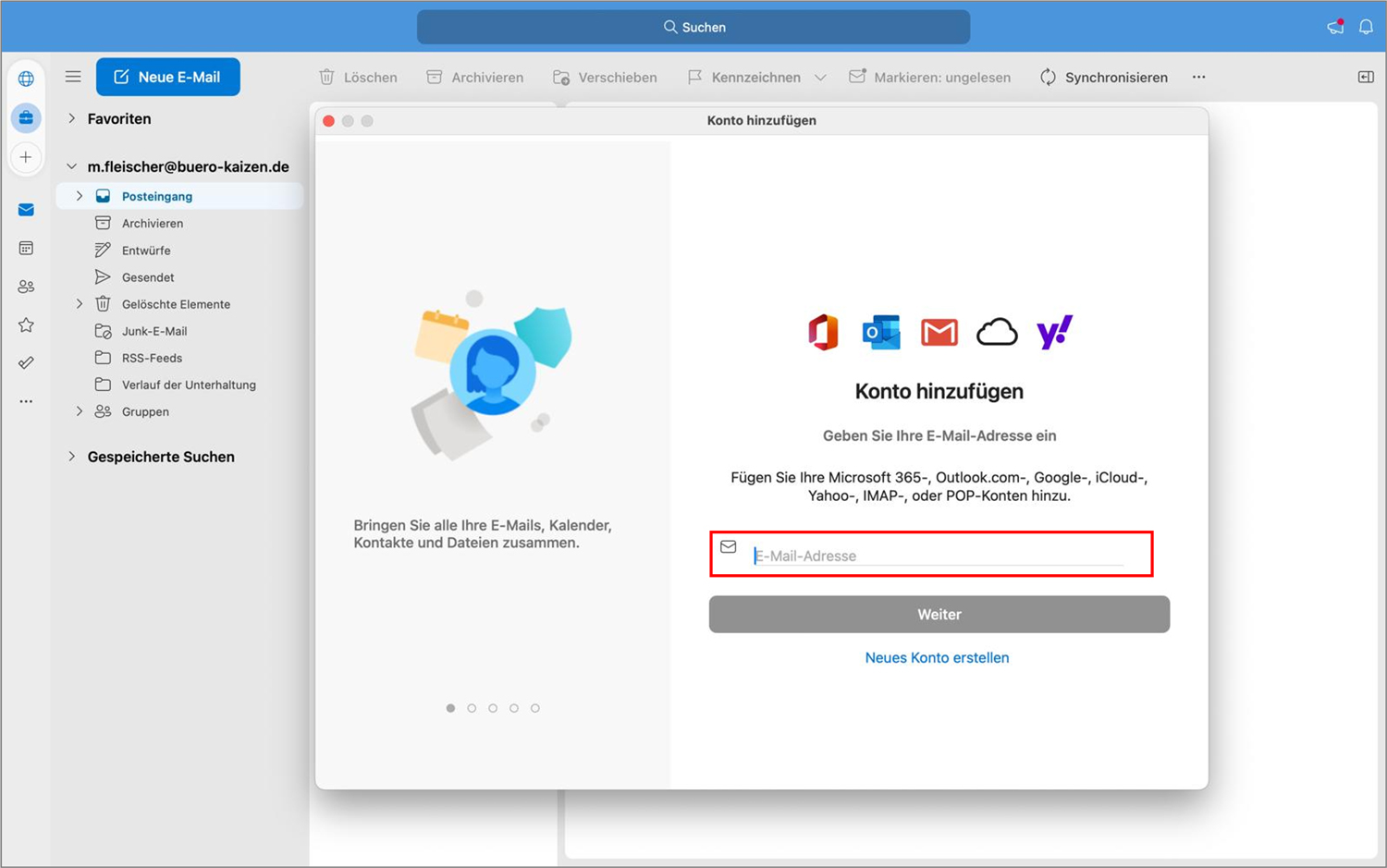Open the toolbar overflow menu (…)

1198,77
